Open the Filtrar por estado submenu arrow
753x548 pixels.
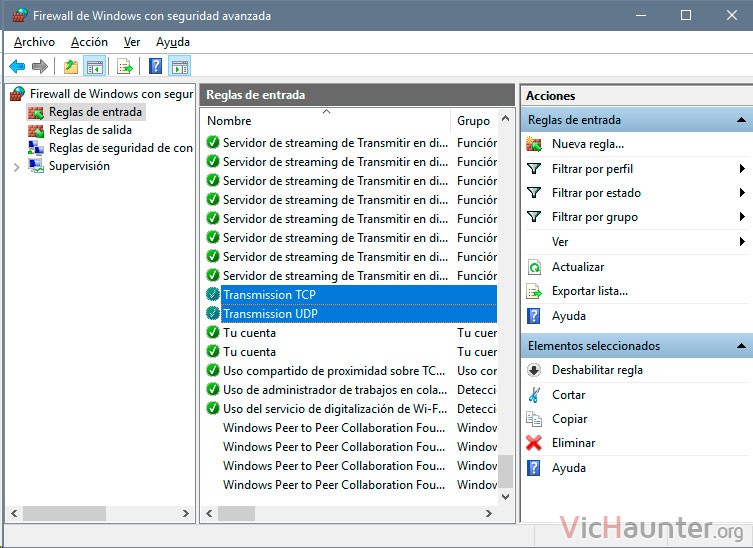[x=742, y=193]
